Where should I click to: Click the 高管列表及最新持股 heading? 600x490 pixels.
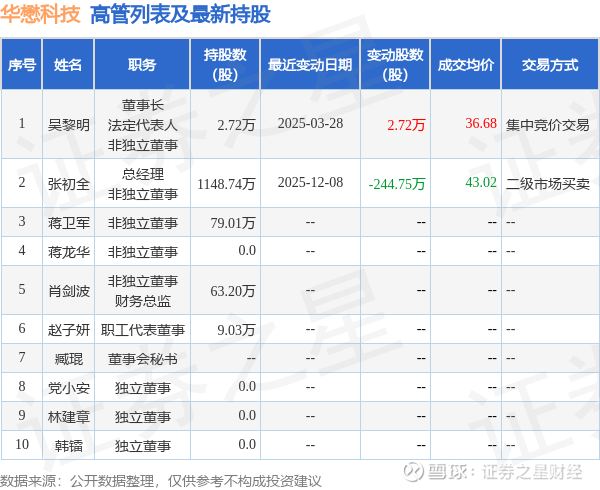180,15
